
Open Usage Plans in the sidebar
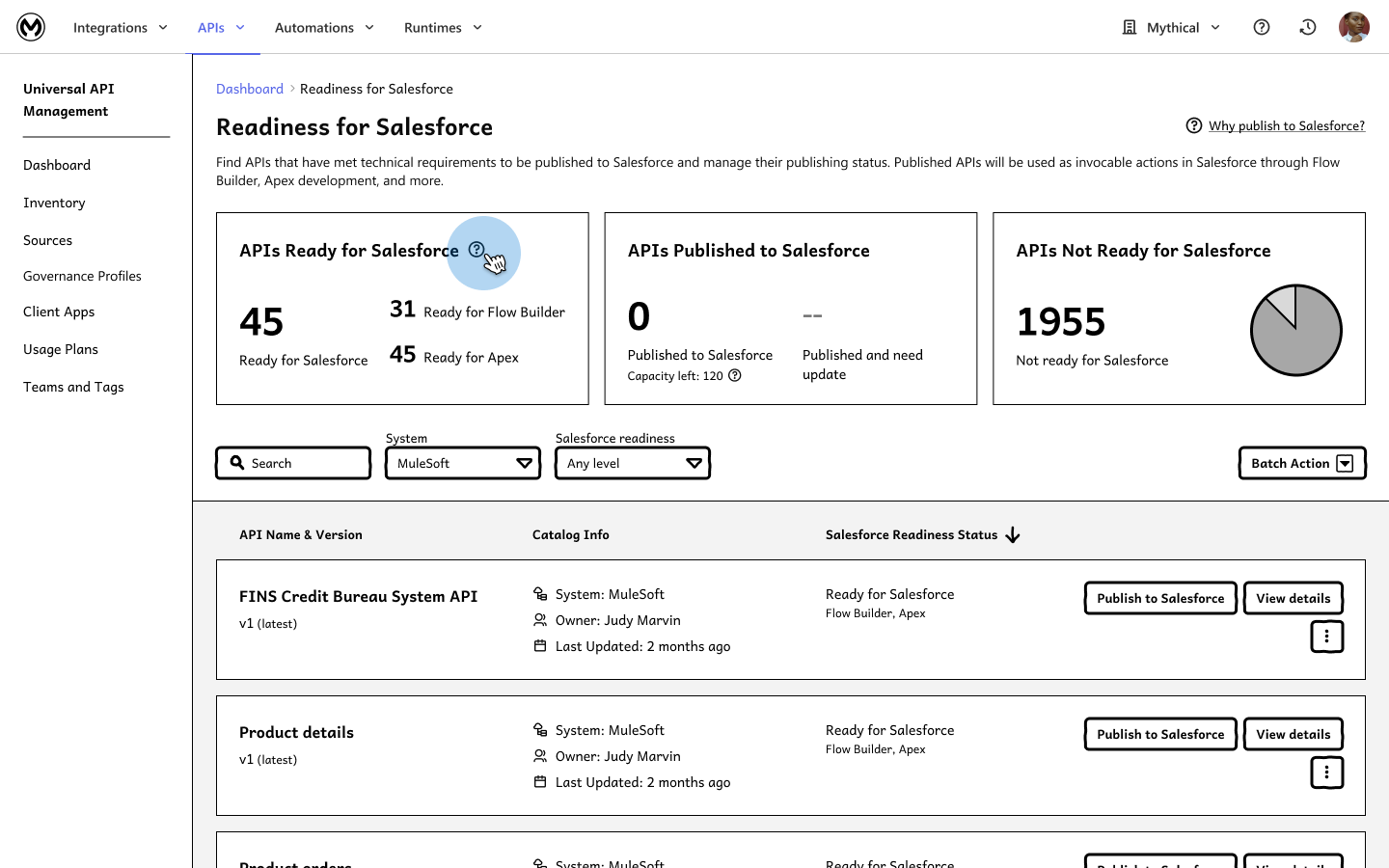[x=61, y=349]
